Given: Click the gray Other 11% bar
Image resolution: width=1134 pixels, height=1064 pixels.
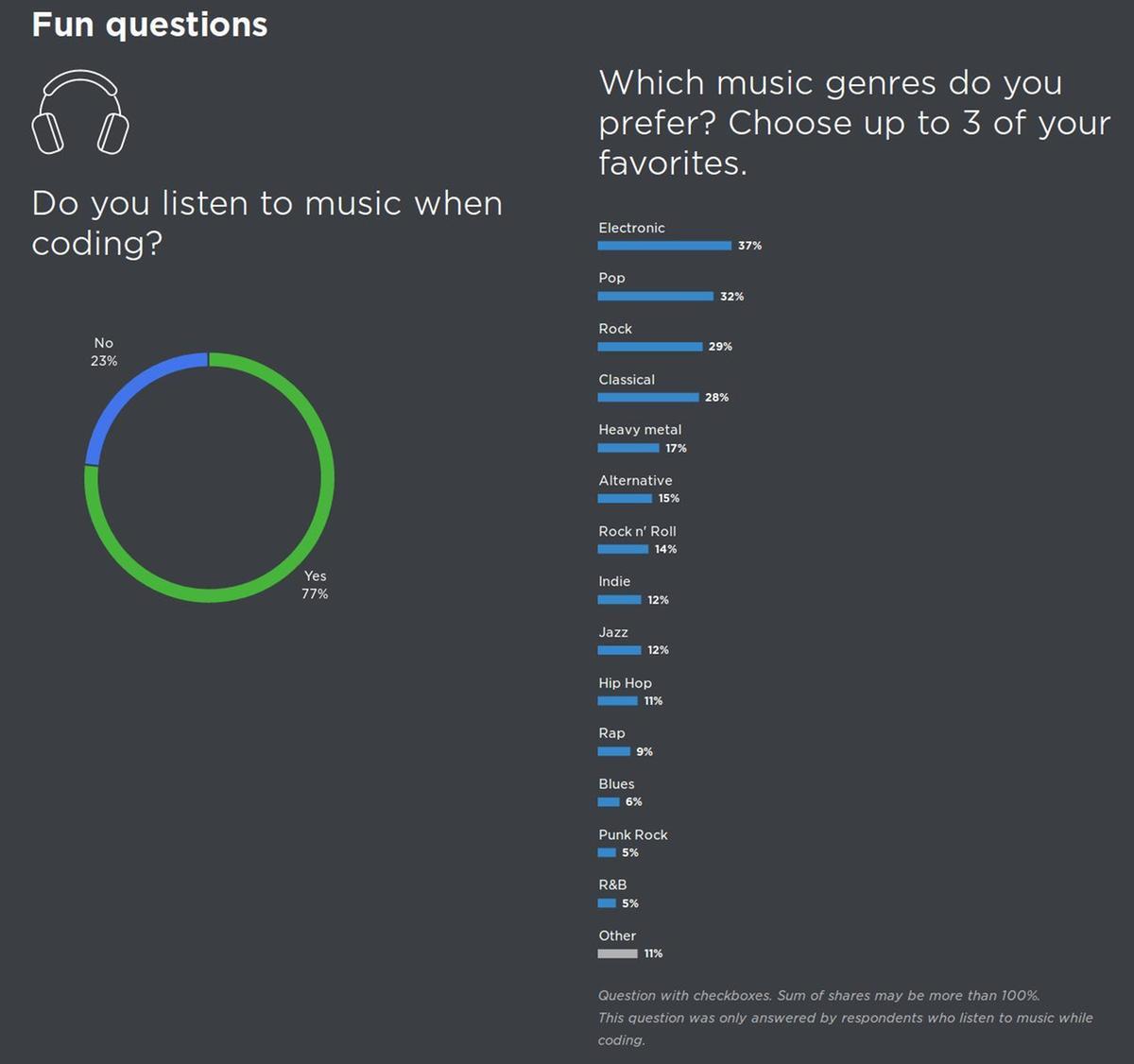Looking at the screenshot, I should click(x=617, y=953).
